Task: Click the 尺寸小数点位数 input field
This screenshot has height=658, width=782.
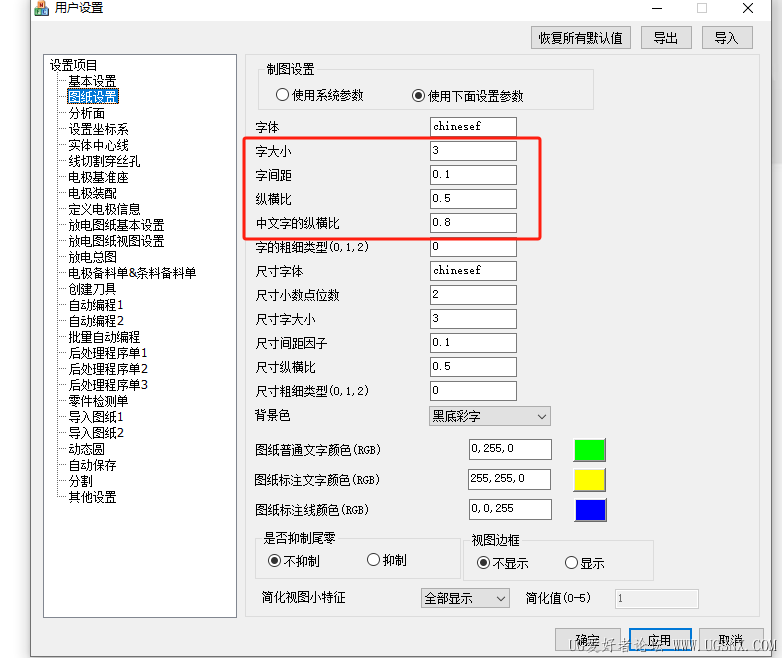Action: pos(473,294)
